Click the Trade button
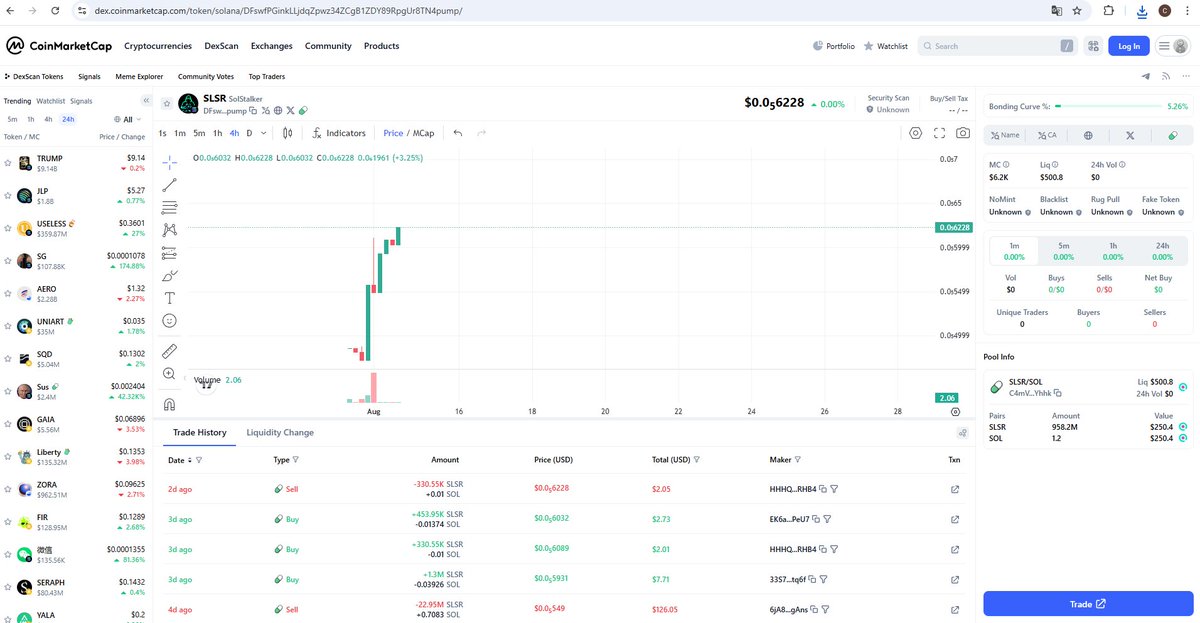The width and height of the screenshot is (1200, 623). click(1088, 604)
